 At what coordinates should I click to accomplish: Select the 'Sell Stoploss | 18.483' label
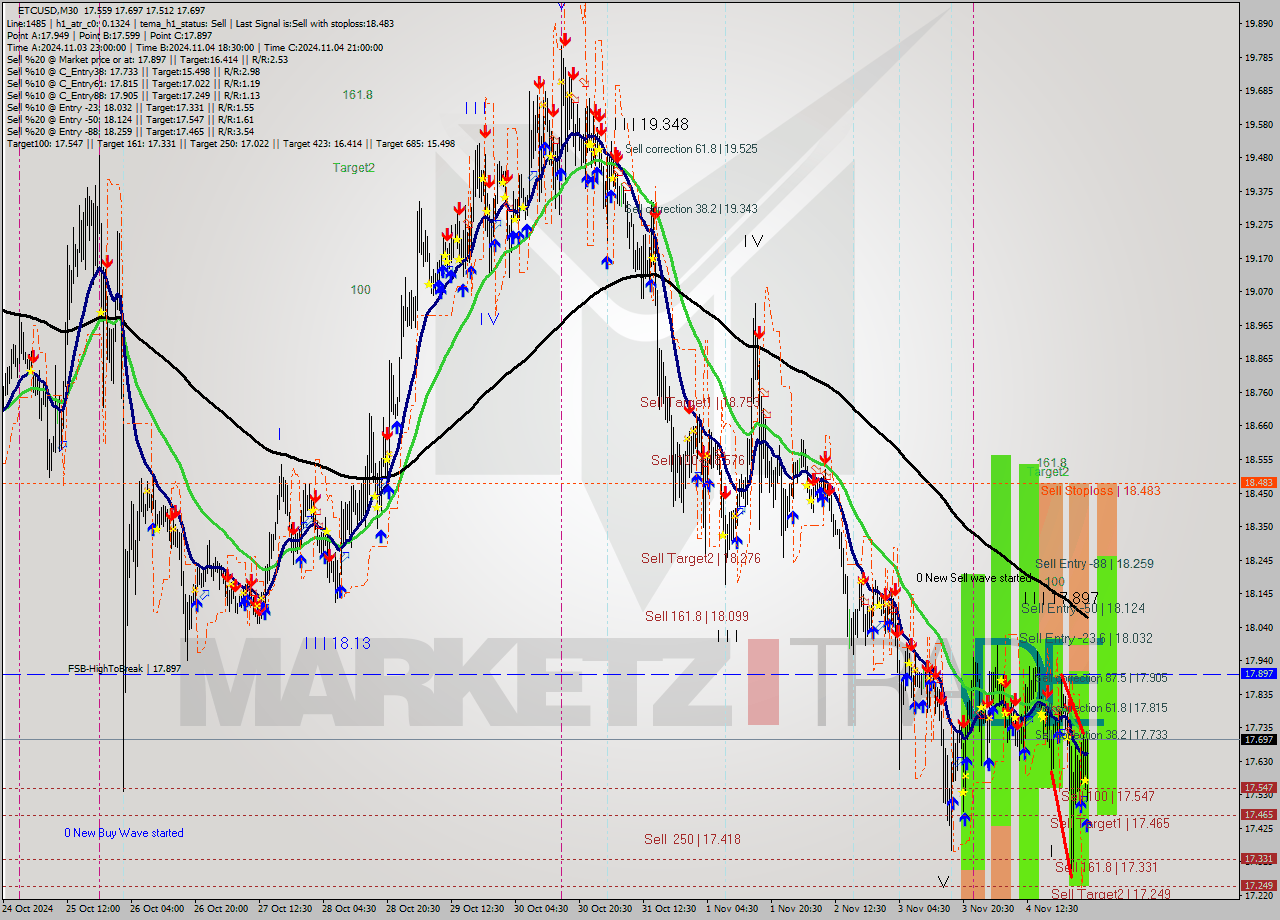[x=1100, y=491]
